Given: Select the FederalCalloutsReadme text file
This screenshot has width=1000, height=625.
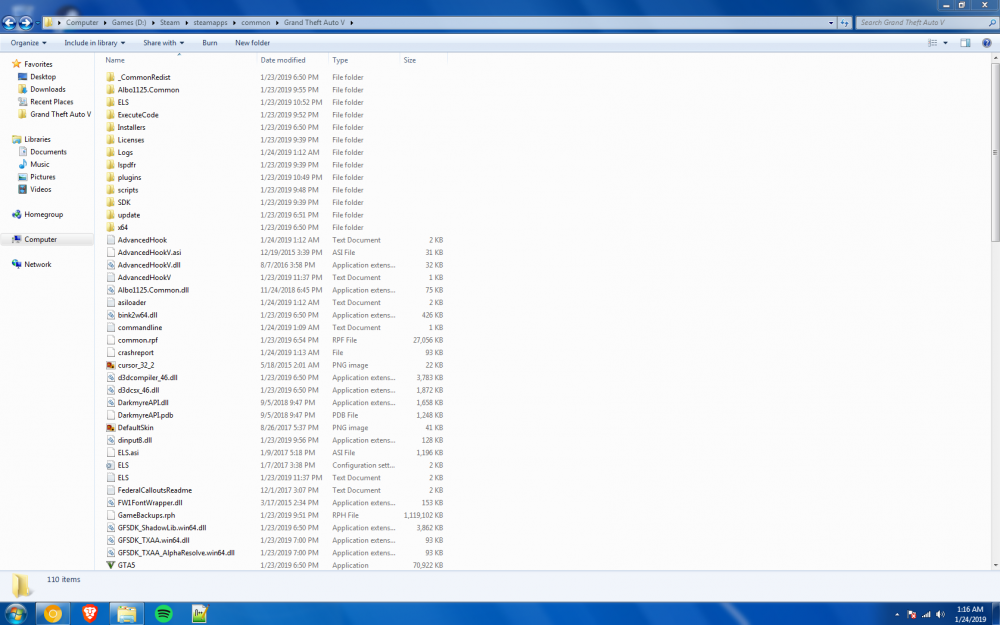Looking at the screenshot, I should point(154,490).
